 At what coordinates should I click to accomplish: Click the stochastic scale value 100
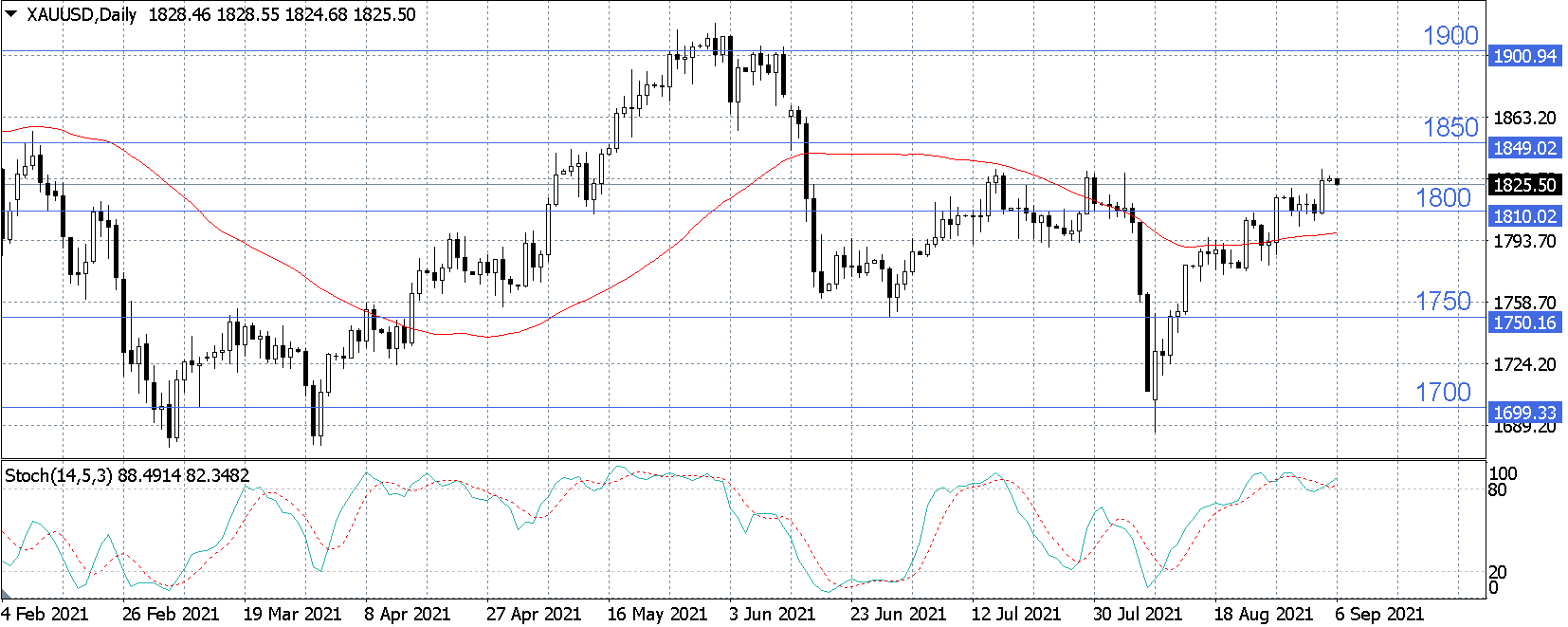click(1504, 473)
